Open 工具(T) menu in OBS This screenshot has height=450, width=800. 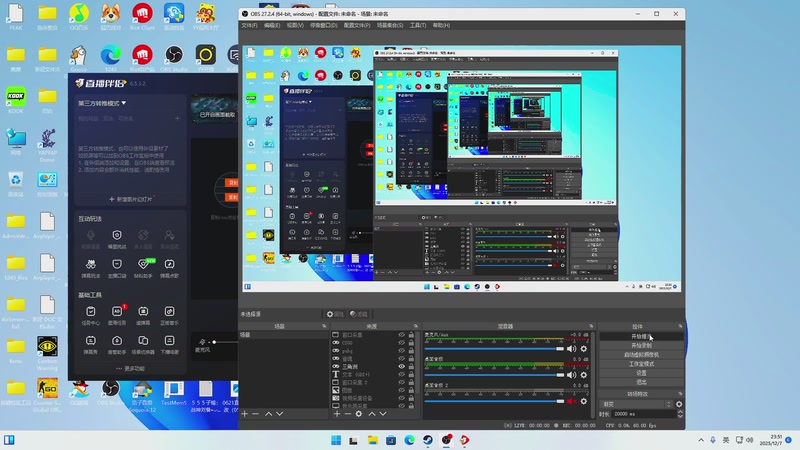pyautogui.click(x=418, y=25)
